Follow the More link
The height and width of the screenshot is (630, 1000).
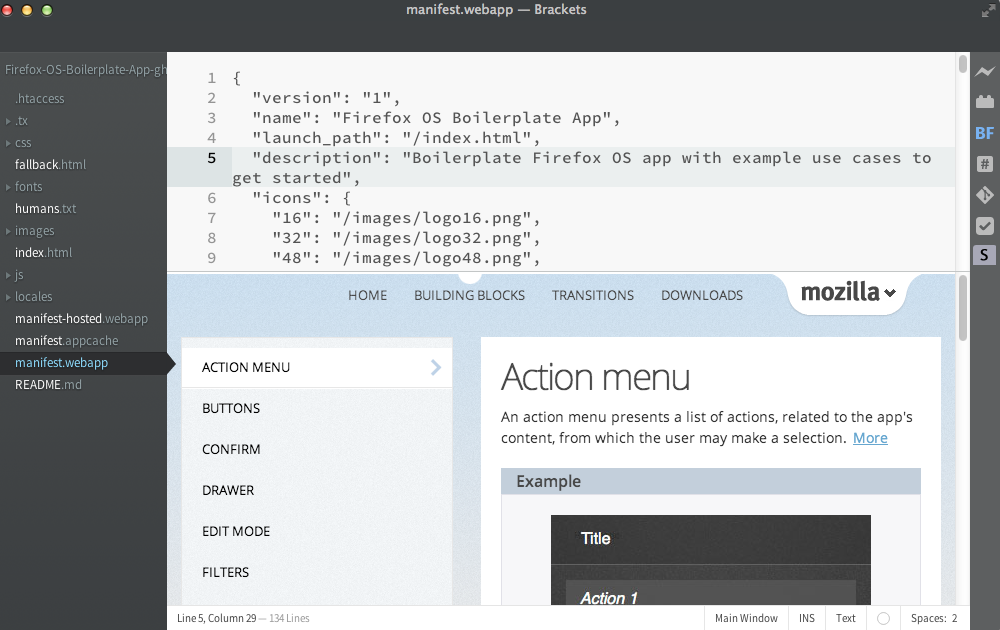click(870, 438)
